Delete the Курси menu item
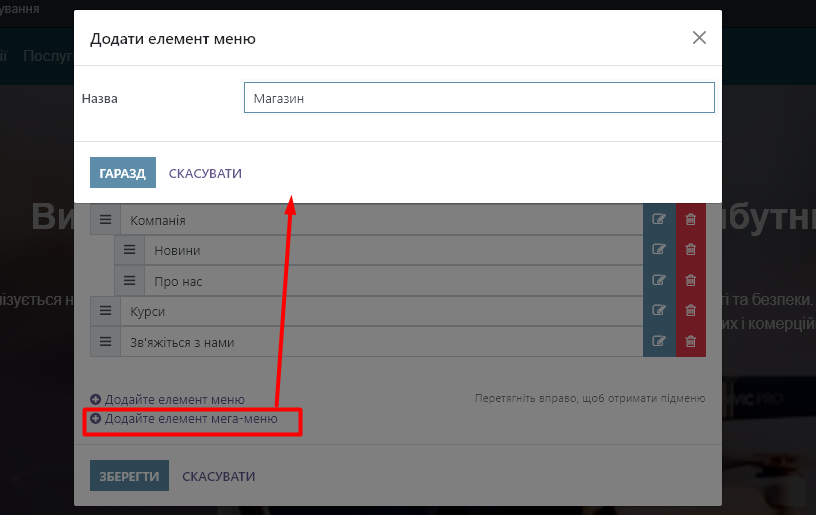The height and width of the screenshot is (515, 816). [690, 311]
